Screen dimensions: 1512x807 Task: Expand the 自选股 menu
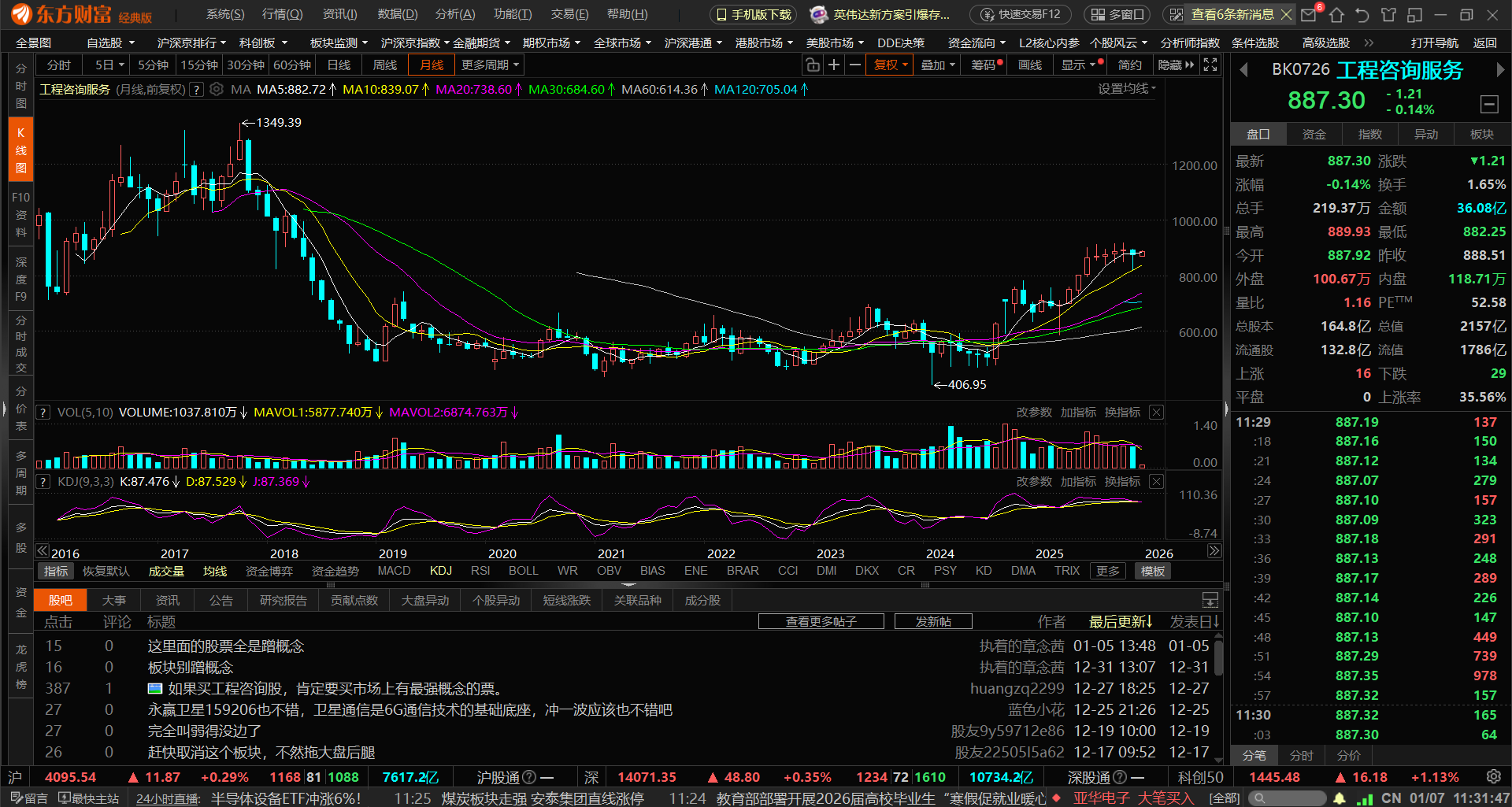[111, 43]
